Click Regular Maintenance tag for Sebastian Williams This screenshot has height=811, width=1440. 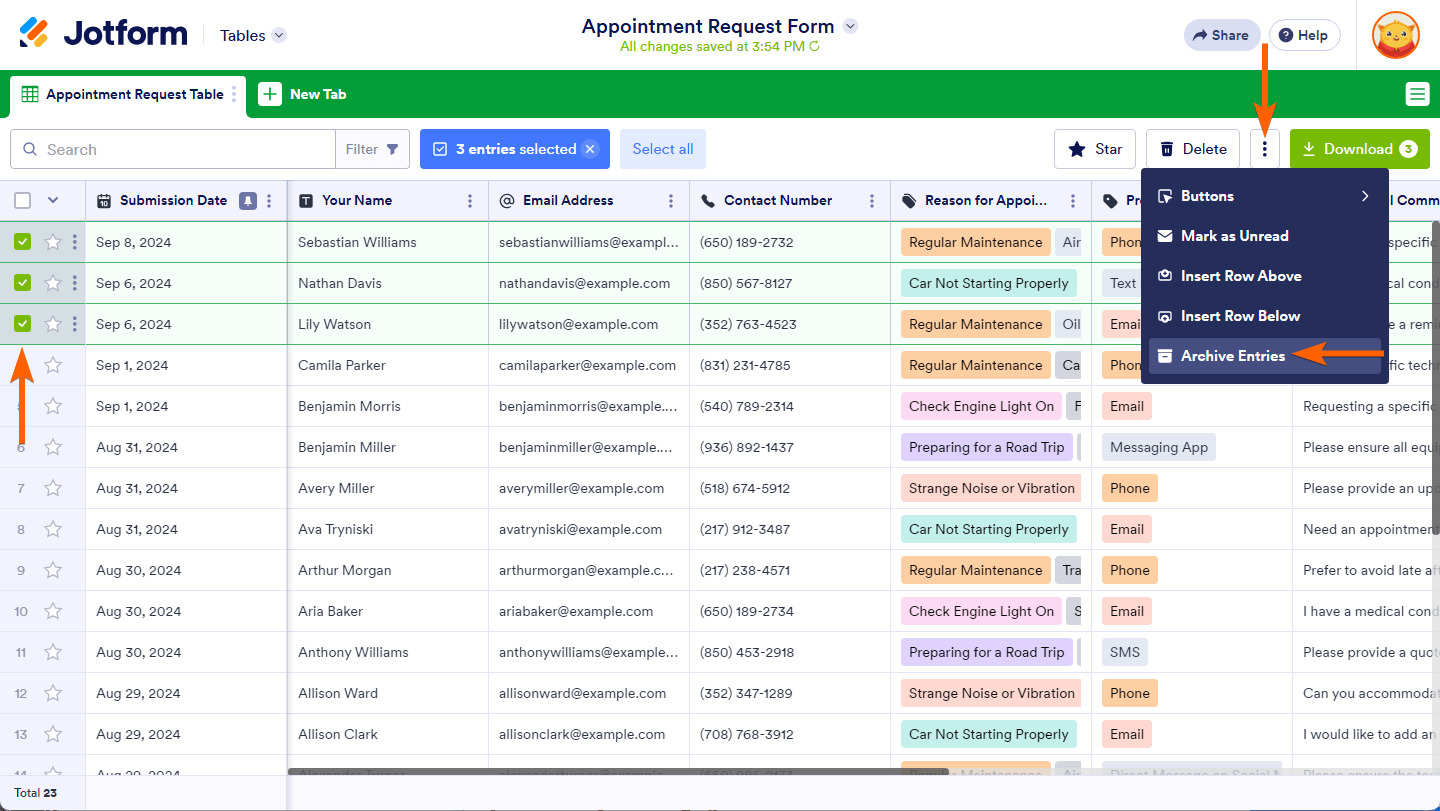(975, 242)
